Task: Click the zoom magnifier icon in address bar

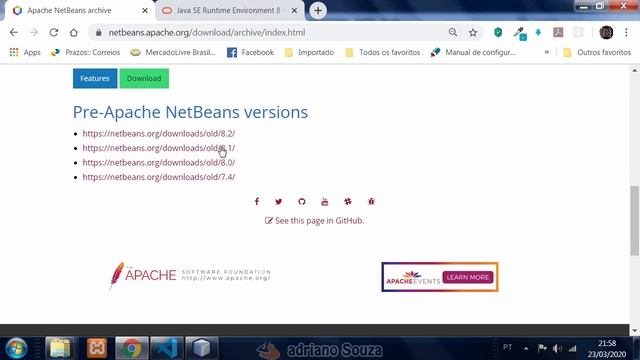Action: [x=453, y=32]
